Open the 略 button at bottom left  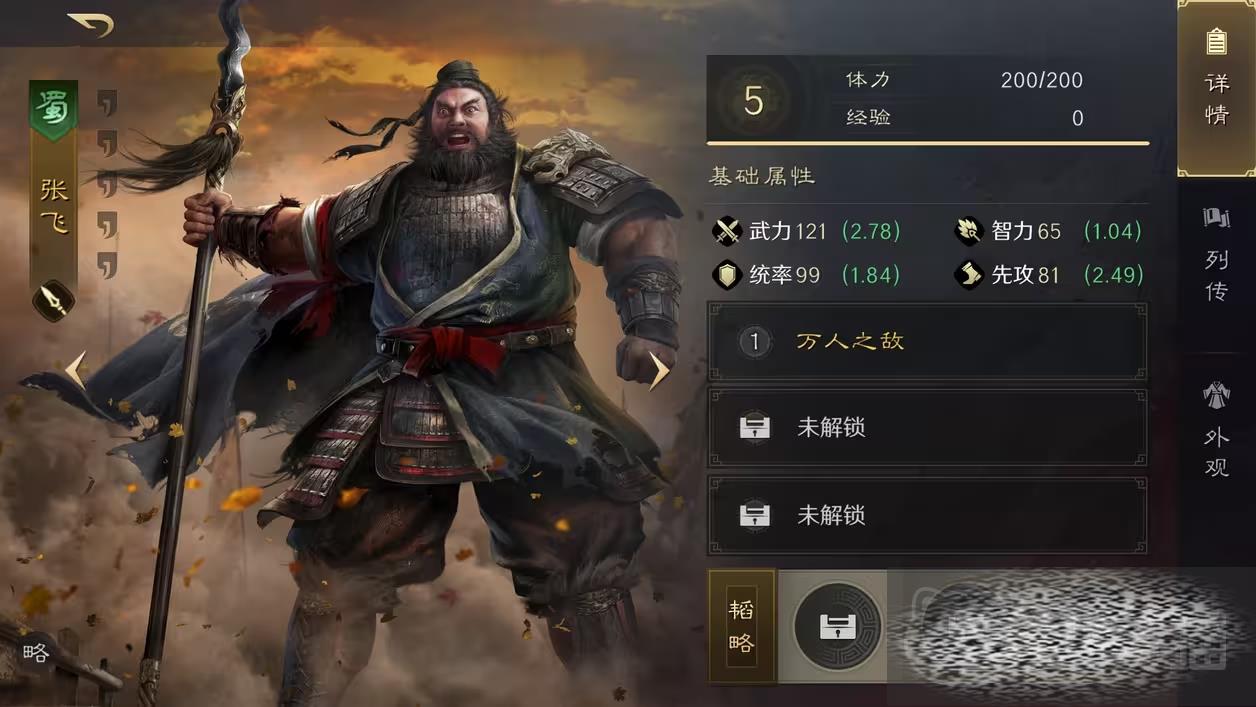coord(36,653)
